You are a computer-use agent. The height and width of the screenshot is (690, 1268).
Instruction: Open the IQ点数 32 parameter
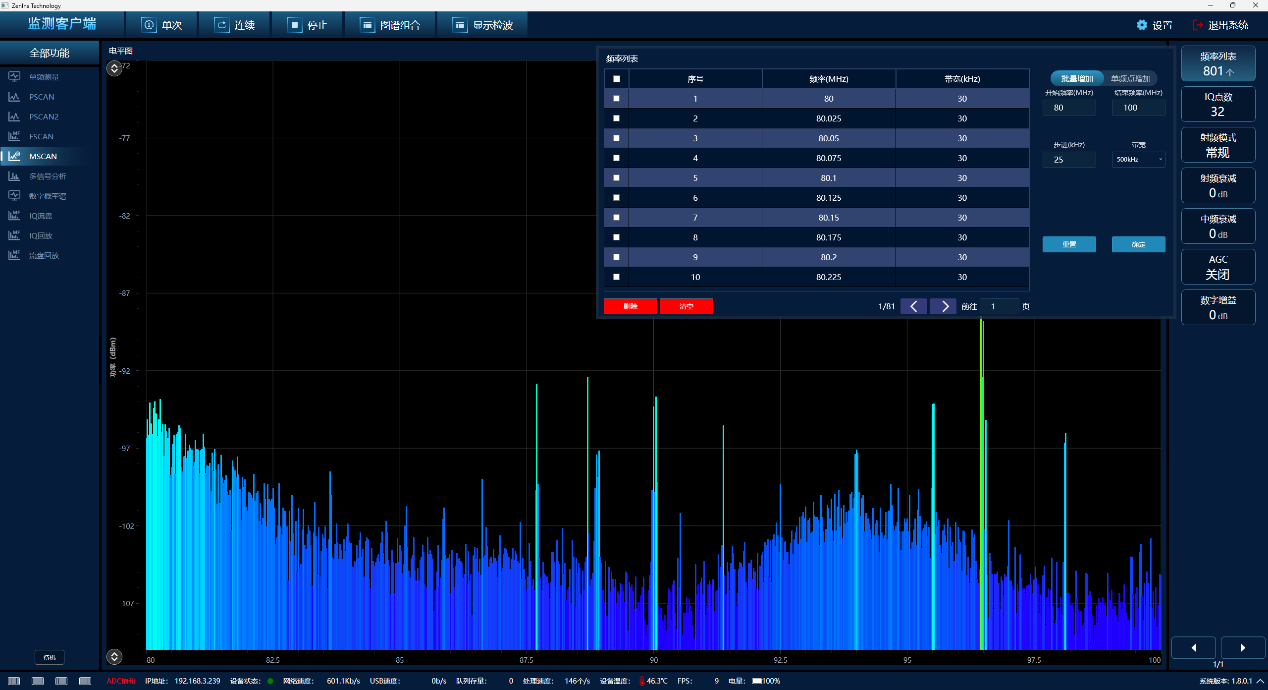[x=1217, y=105]
